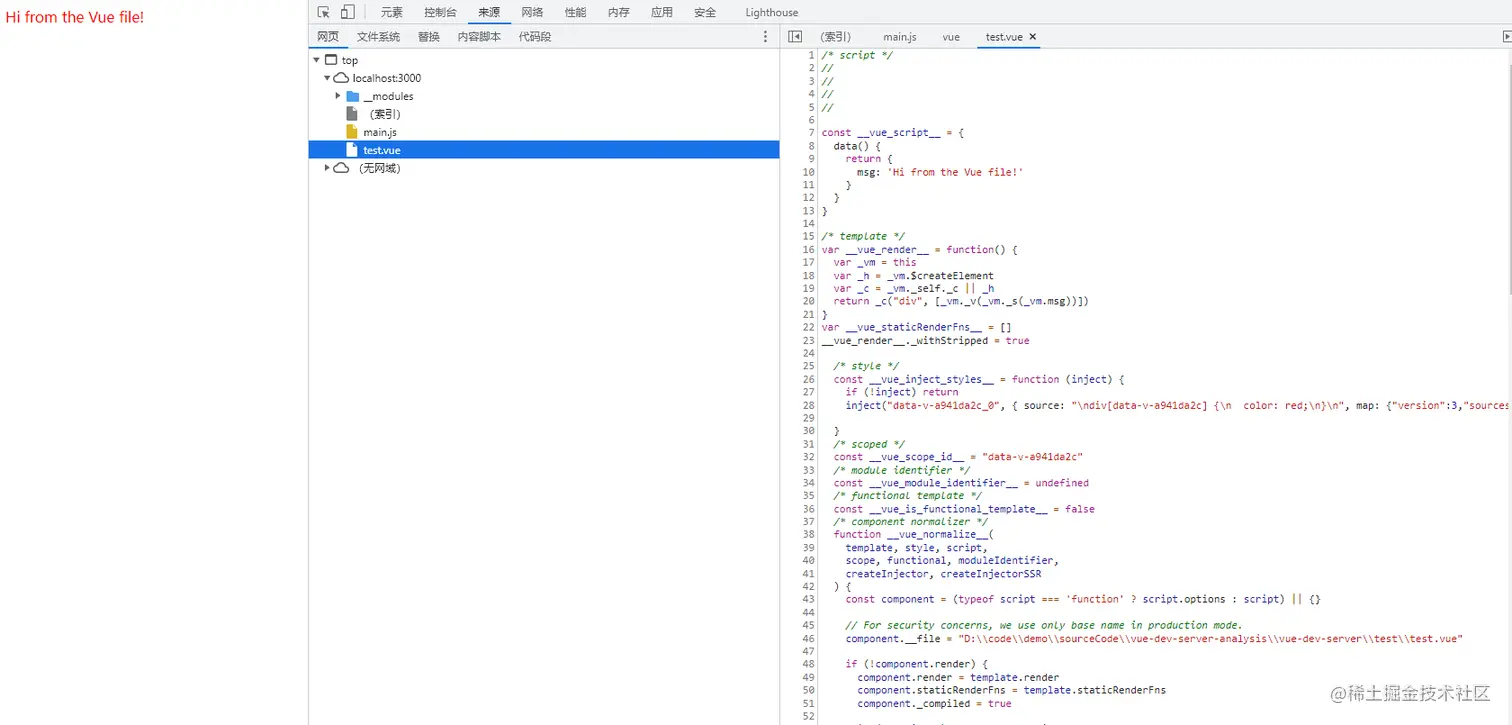Click the 'if (!component.render) {' line

[916, 664]
